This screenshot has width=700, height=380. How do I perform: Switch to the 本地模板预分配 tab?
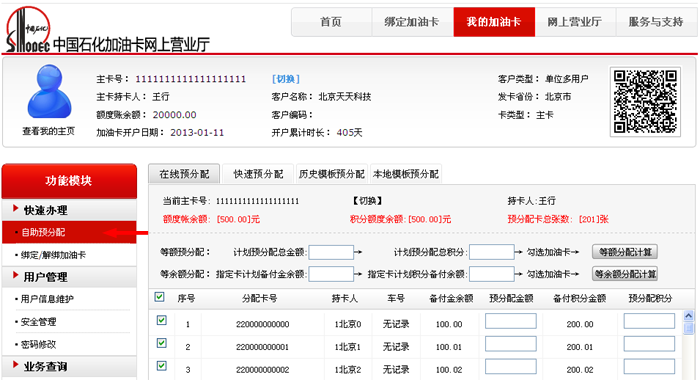406,174
